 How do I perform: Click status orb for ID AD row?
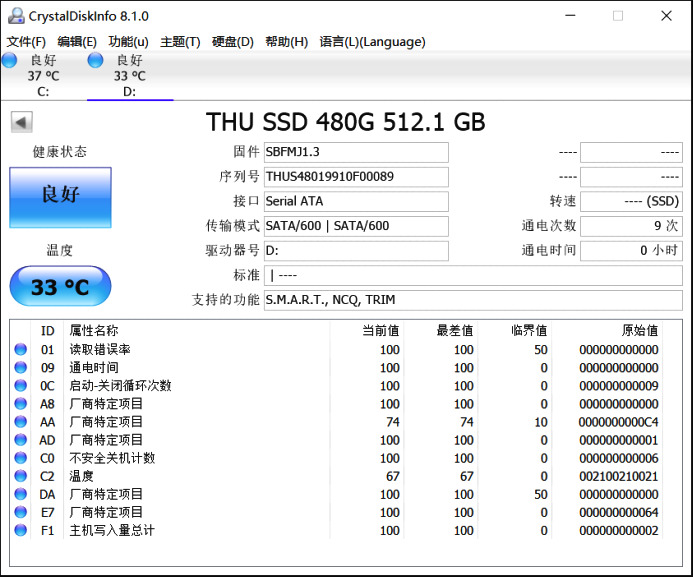point(20,440)
